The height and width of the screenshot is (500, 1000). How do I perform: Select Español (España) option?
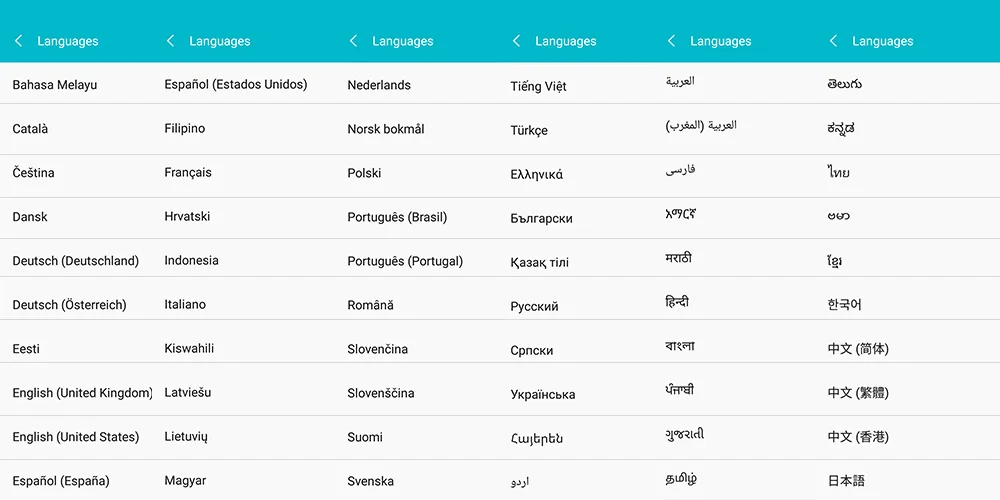61,481
